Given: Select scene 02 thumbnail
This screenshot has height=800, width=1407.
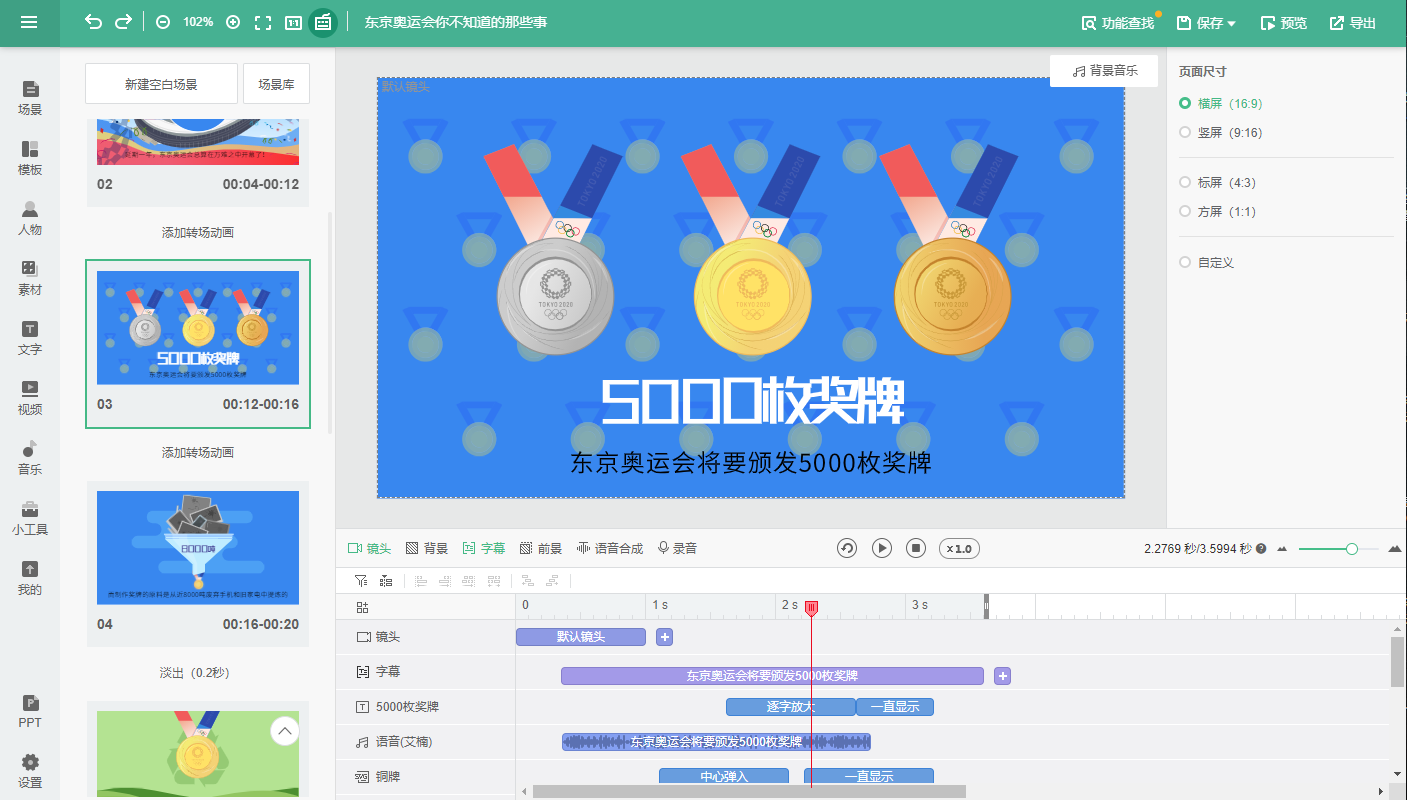Looking at the screenshot, I should [198, 142].
